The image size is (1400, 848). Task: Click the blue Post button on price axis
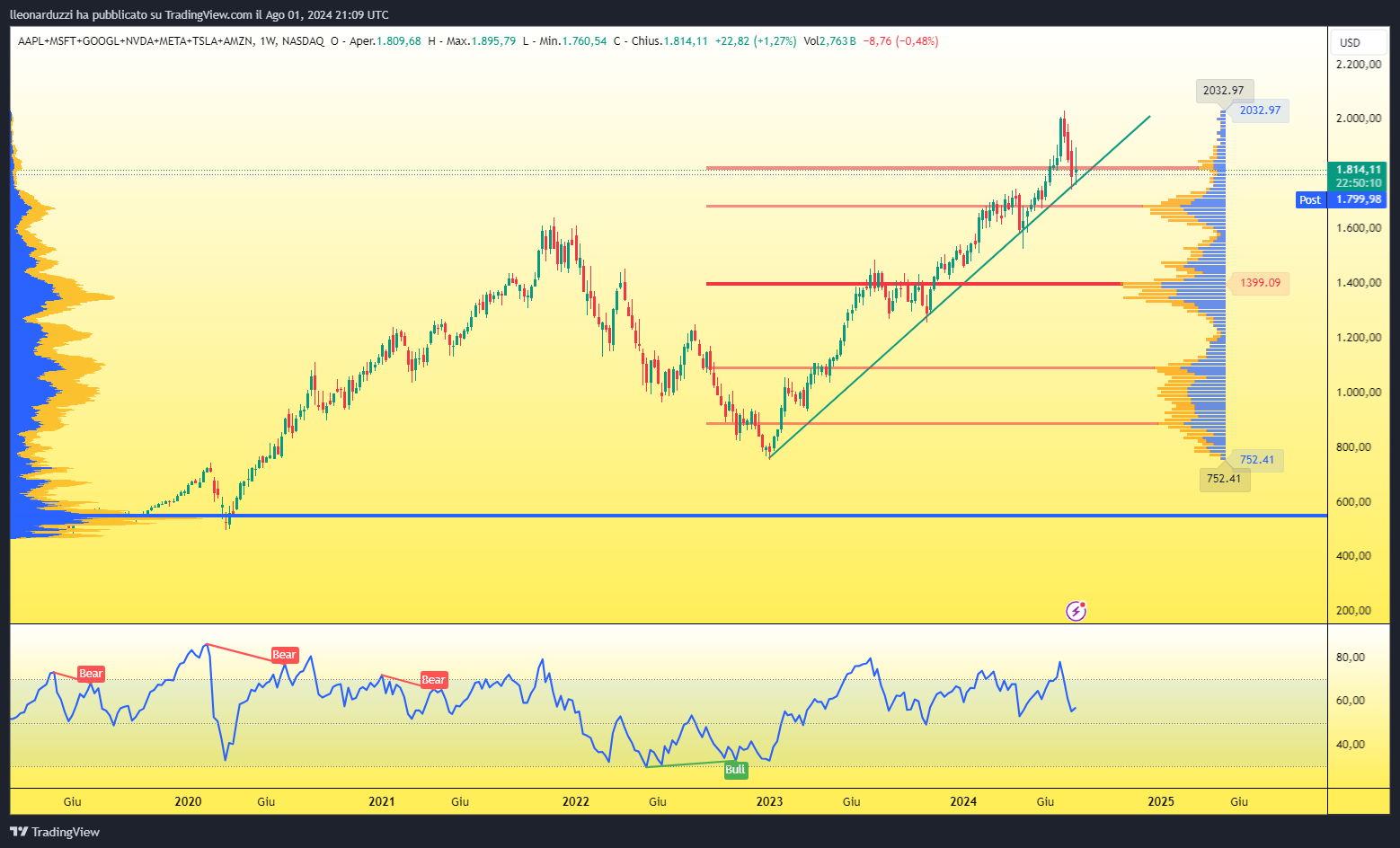1310,199
